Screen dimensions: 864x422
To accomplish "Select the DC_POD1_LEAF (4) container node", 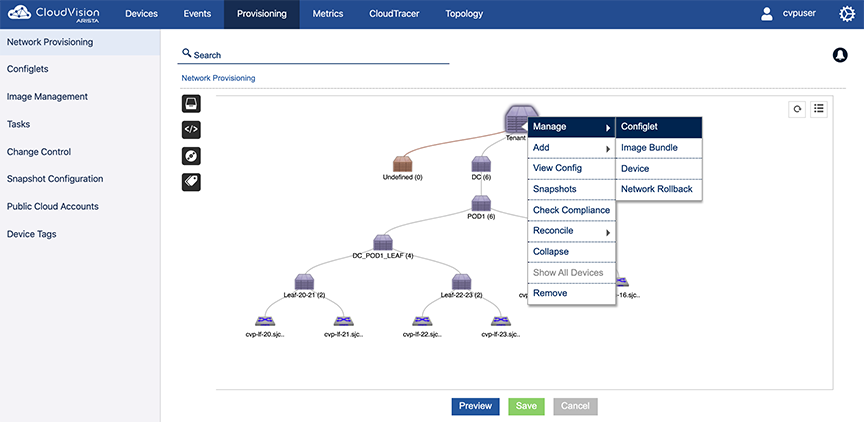I will coord(382,242).
